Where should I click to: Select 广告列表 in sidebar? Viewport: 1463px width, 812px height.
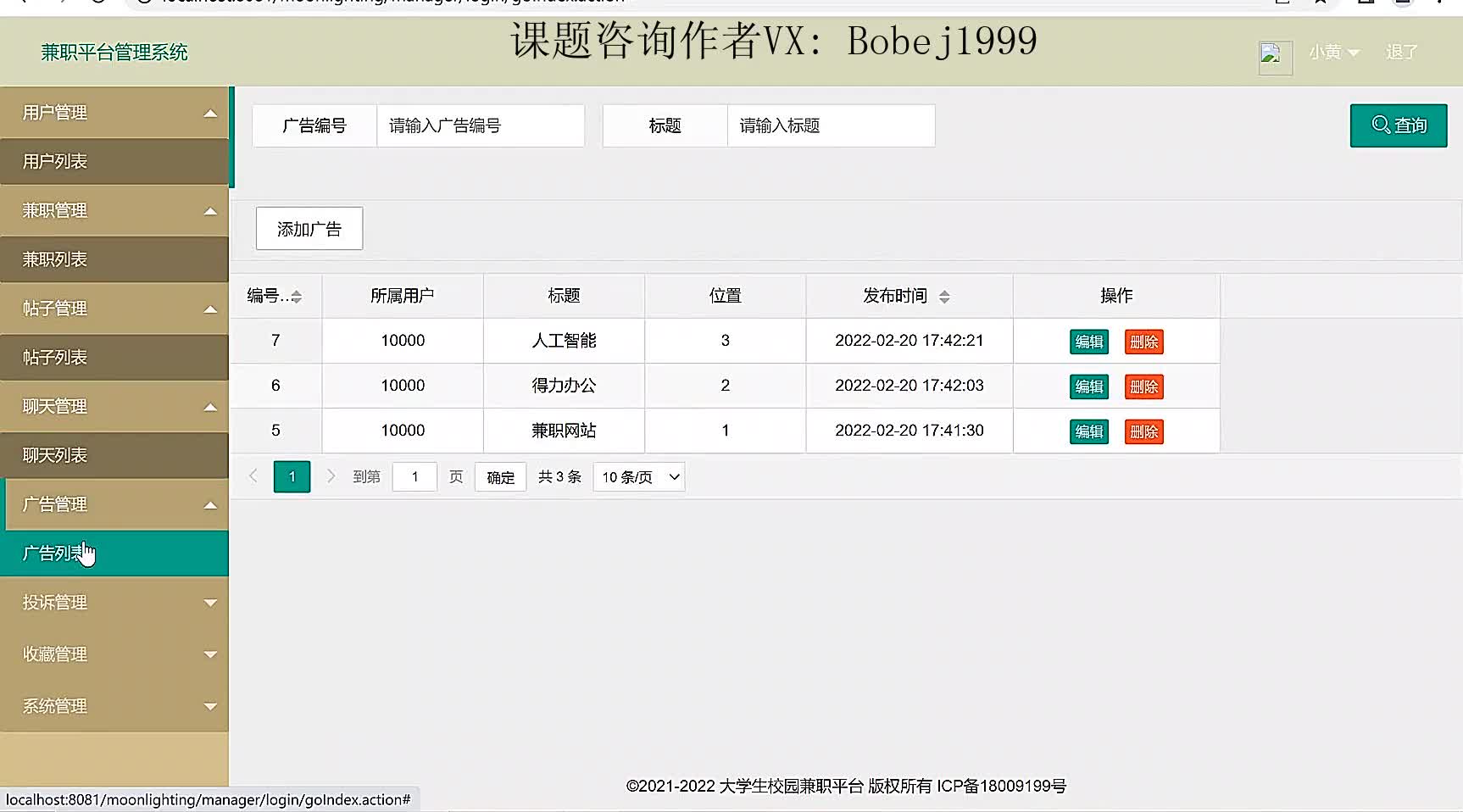coord(114,553)
